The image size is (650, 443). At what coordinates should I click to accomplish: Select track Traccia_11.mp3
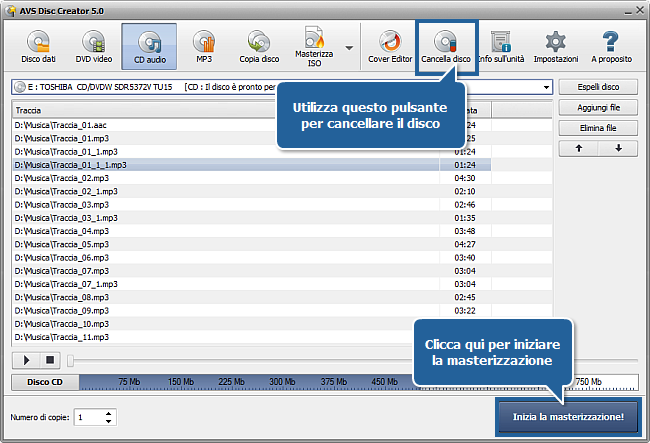coord(213,337)
